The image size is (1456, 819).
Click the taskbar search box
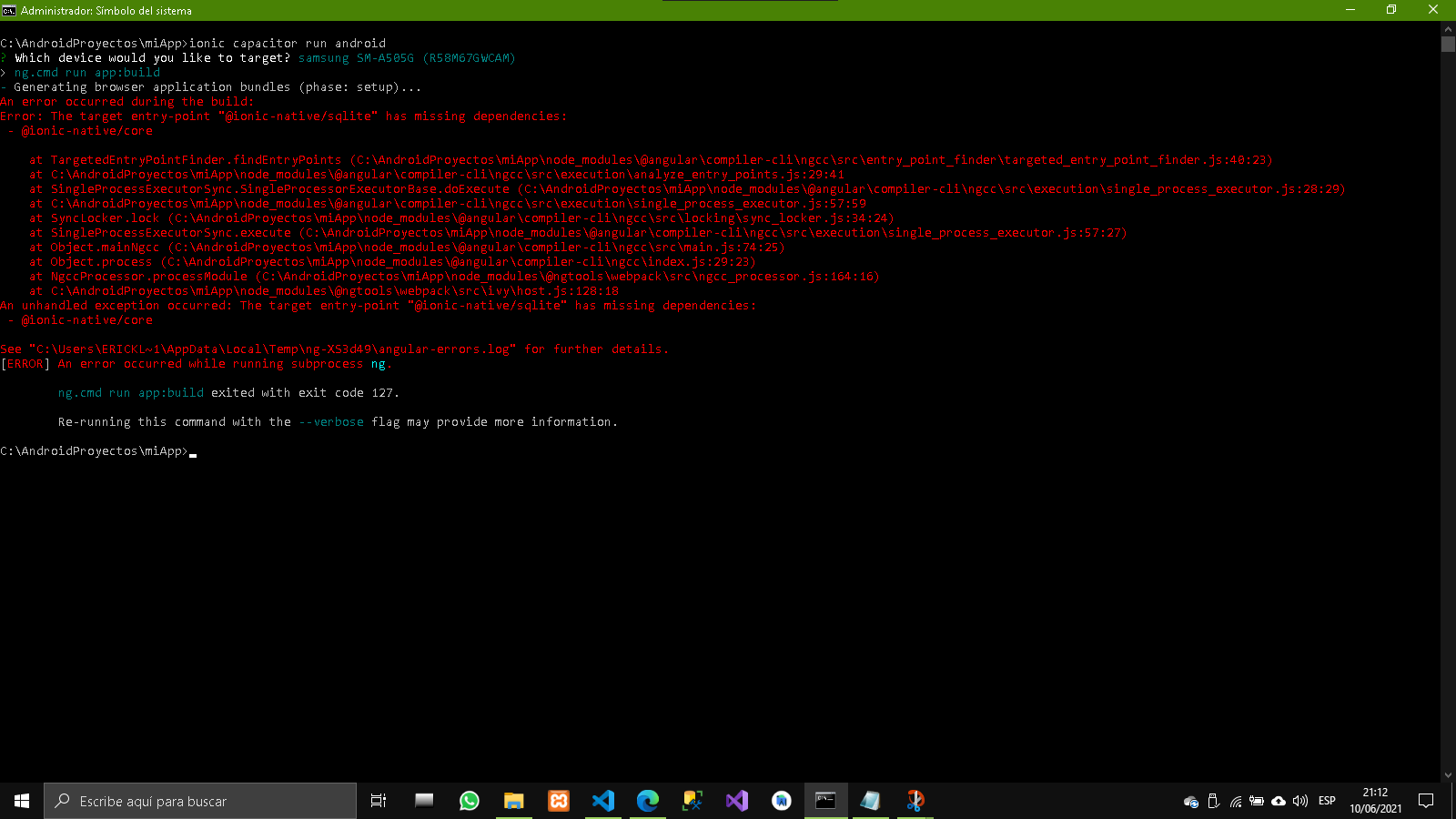pyautogui.click(x=200, y=801)
